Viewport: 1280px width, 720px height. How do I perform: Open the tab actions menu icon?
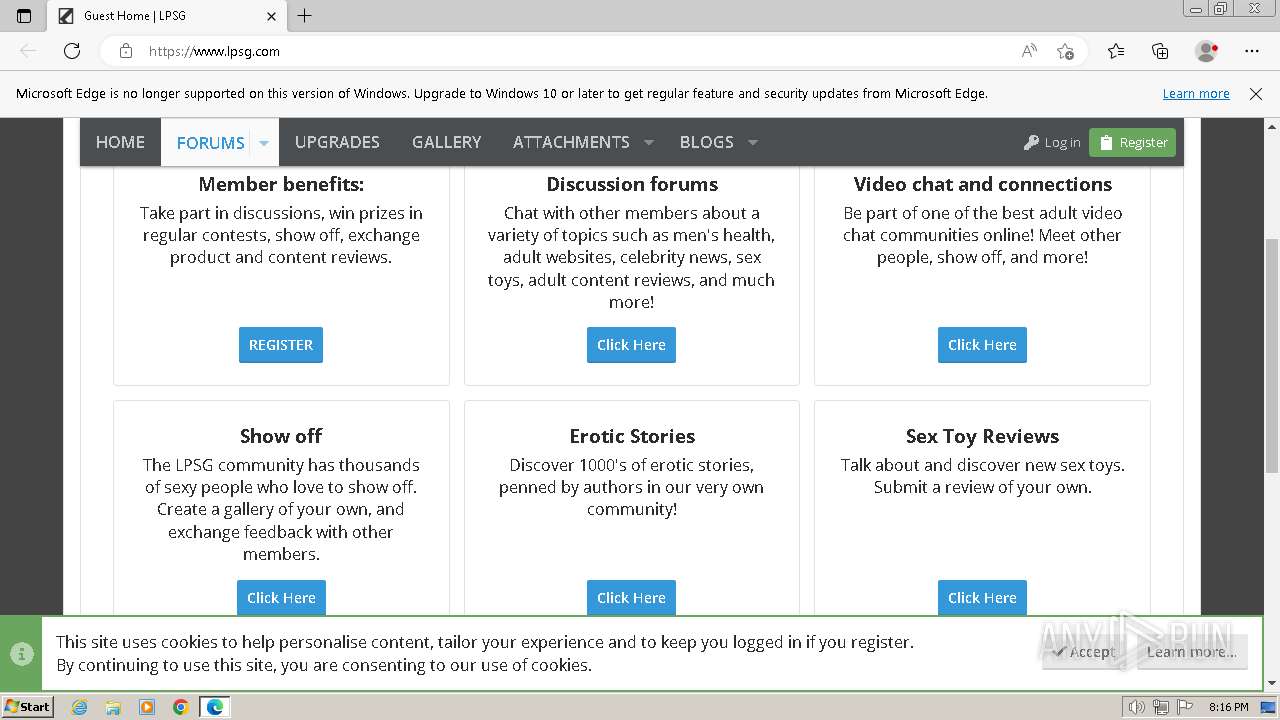24,16
